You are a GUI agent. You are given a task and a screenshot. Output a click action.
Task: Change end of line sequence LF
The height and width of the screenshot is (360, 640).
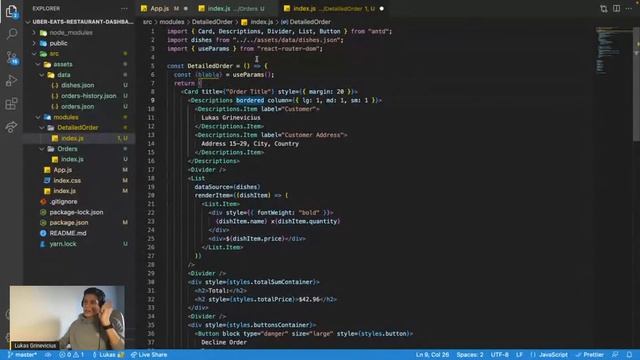click(519, 355)
